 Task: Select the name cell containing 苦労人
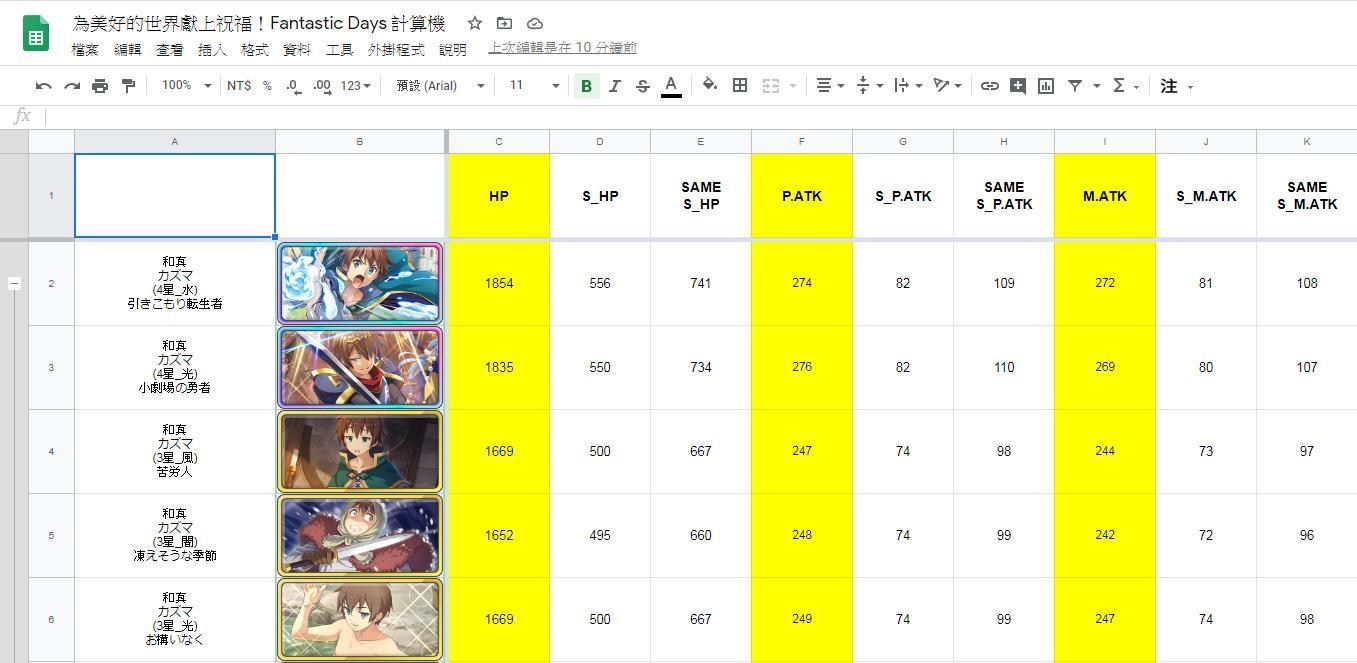[x=174, y=452]
